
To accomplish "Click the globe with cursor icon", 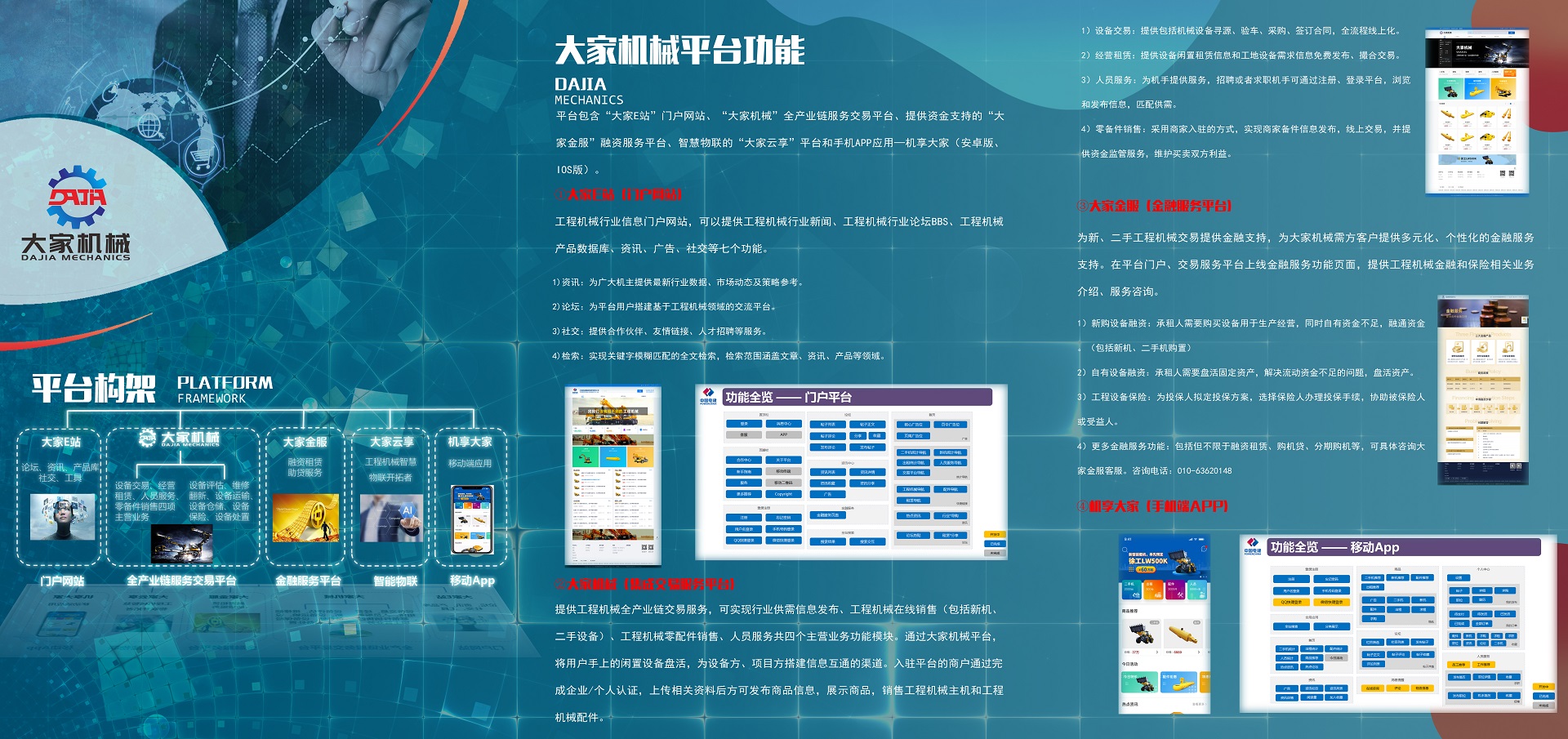I will tap(150, 127).
